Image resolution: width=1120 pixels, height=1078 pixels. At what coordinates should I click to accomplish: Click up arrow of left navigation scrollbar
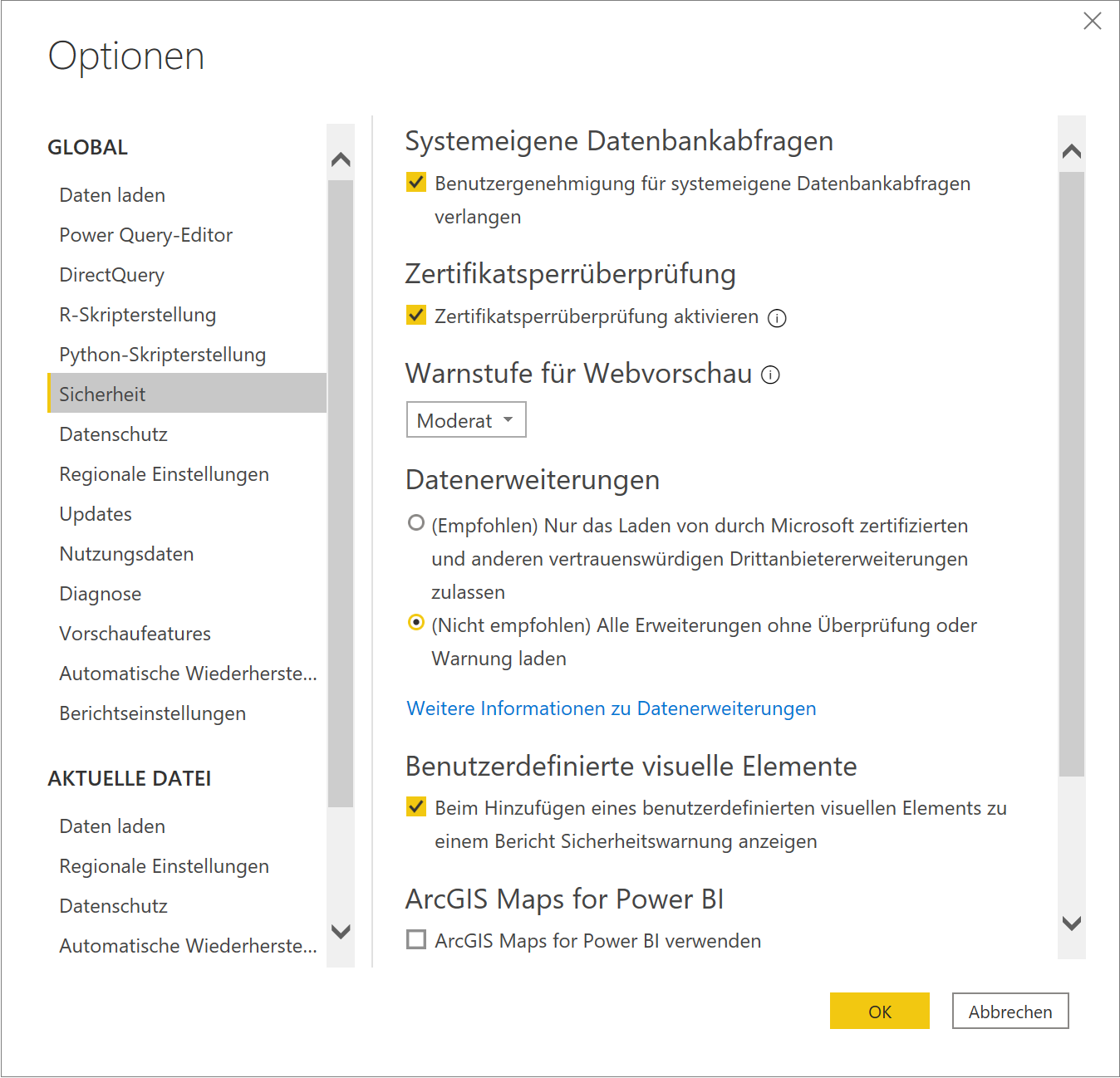click(341, 159)
